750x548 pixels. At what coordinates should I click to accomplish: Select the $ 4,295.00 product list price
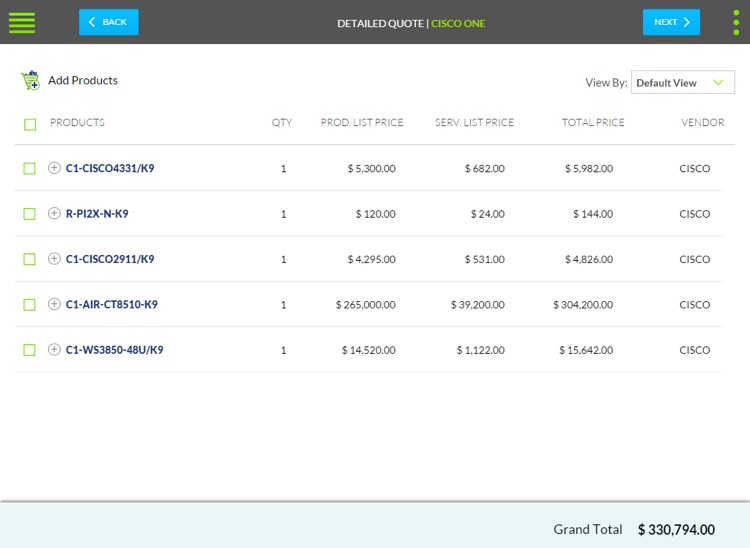coord(372,259)
